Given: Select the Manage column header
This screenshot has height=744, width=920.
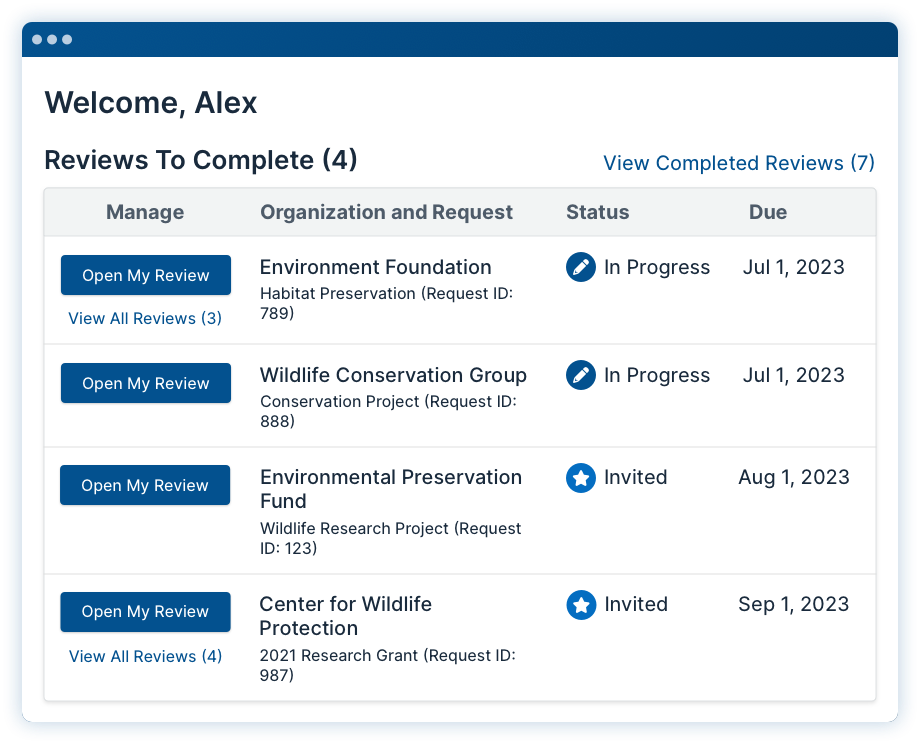Looking at the screenshot, I should tap(145, 212).
